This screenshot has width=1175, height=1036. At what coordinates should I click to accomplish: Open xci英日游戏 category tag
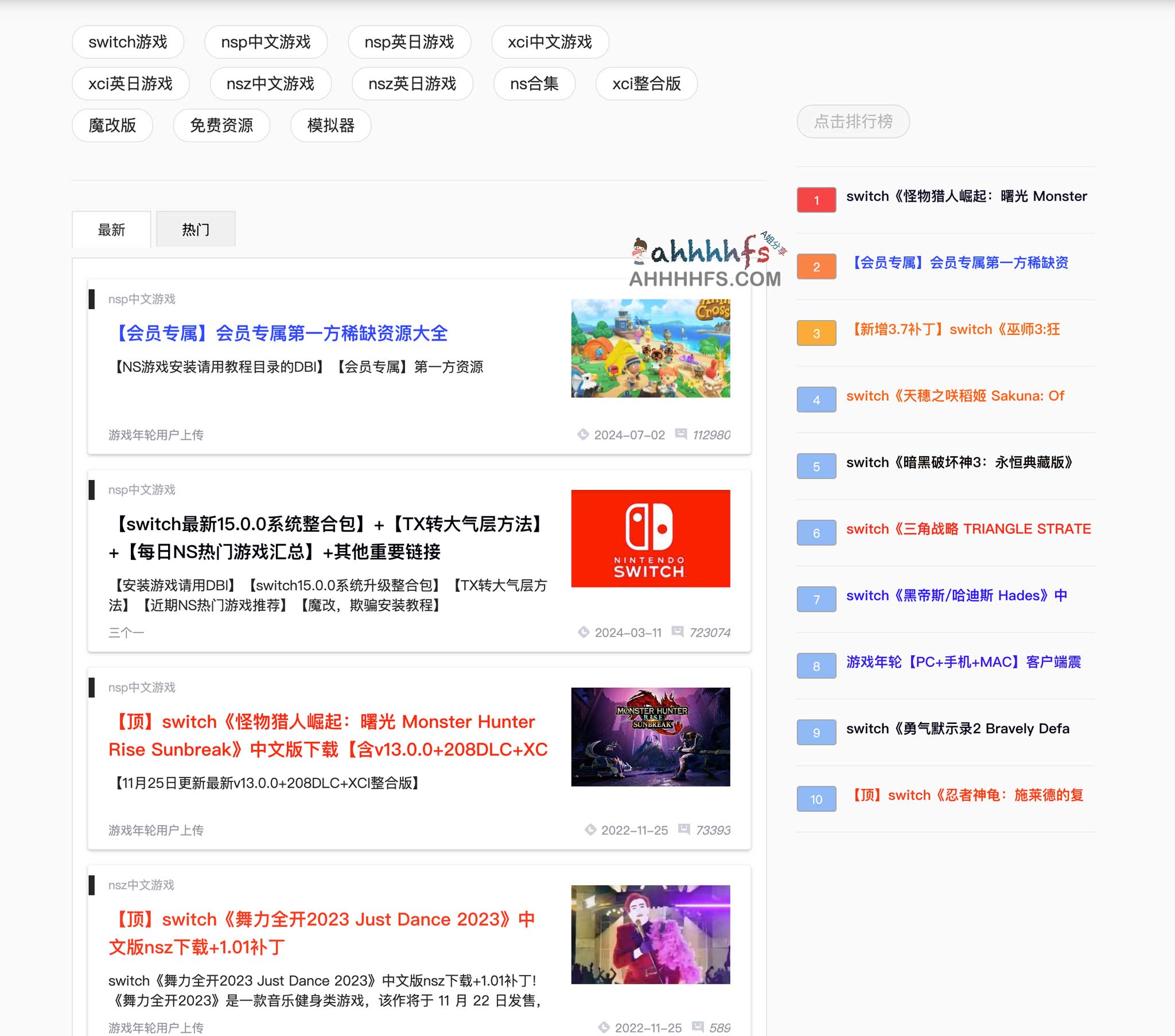click(x=130, y=84)
